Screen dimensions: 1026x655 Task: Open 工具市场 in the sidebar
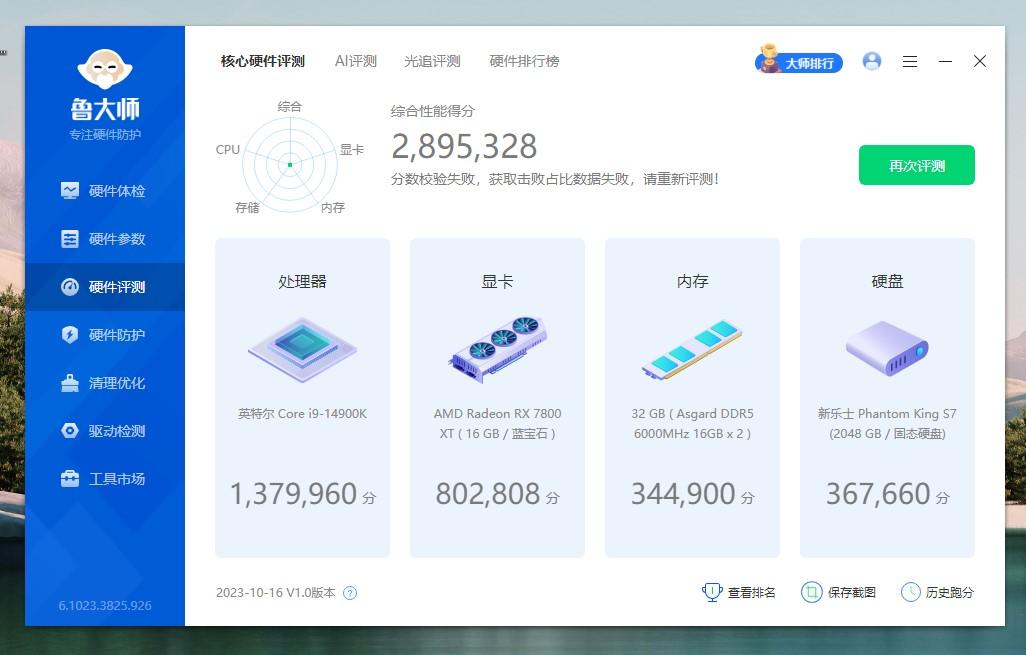pyautogui.click(x=105, y=479)
